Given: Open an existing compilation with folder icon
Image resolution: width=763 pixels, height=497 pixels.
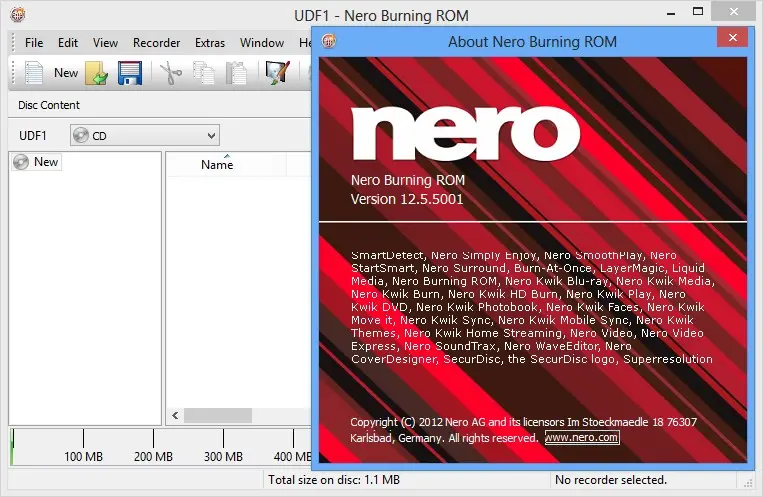Looking at the screenshot, I should point(96,73).
